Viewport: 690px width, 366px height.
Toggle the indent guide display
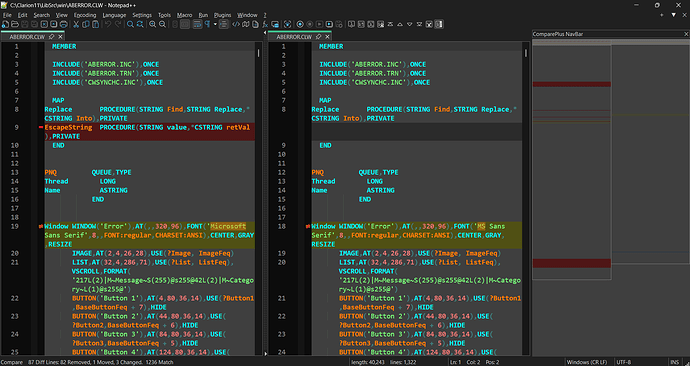click(223, 24)
